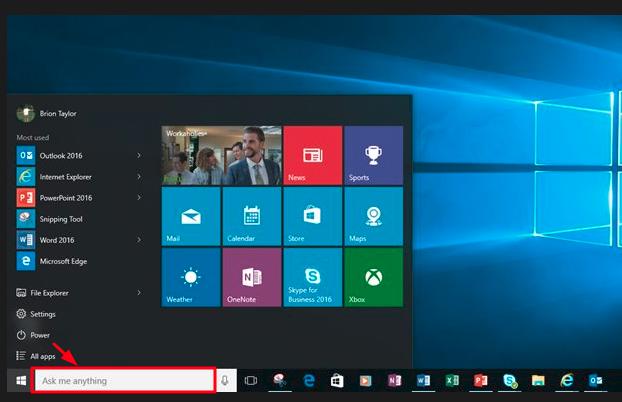The width and height of the screenshot is (622, 402).
Task: Open the Xbox tile
Action: (374, 277)
